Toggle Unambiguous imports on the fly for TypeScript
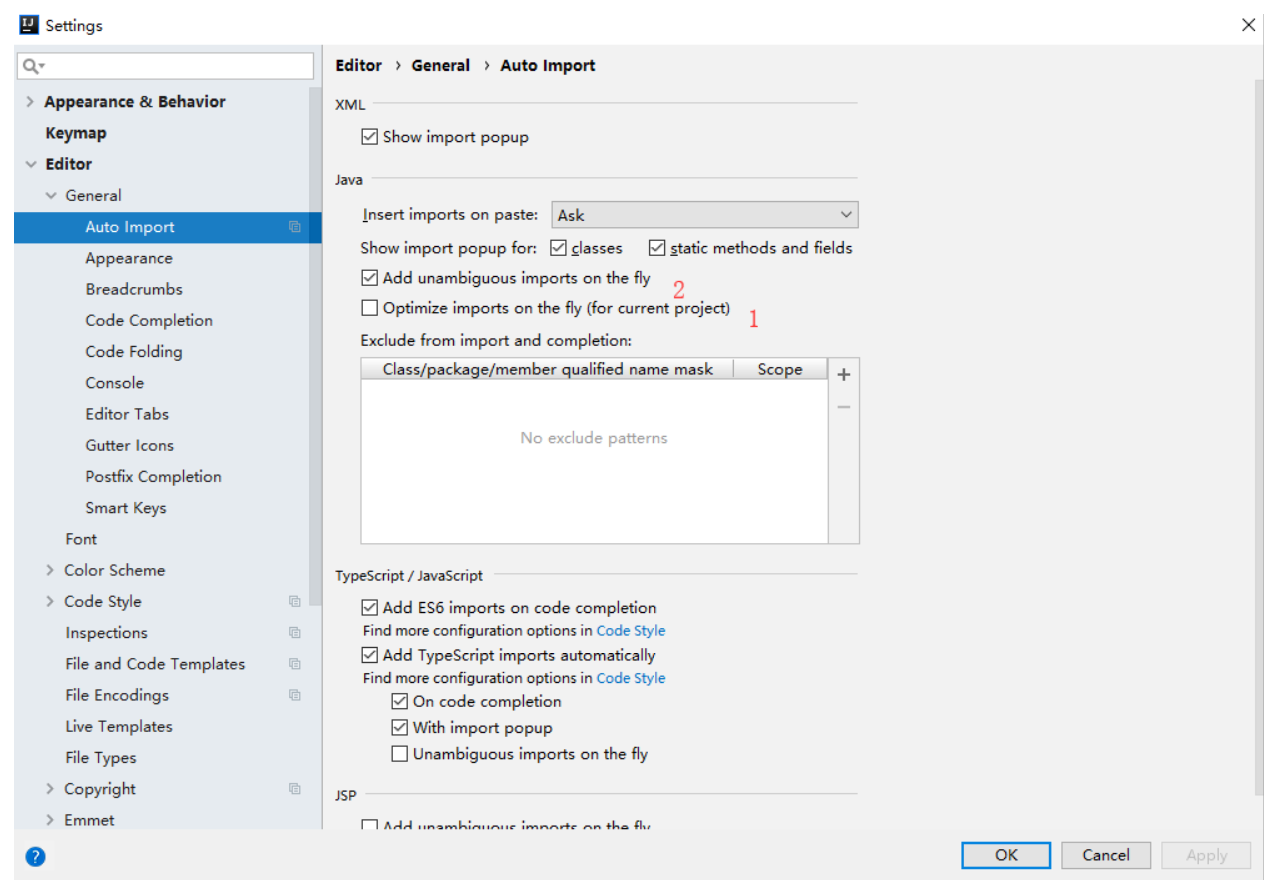 (399, 753)
